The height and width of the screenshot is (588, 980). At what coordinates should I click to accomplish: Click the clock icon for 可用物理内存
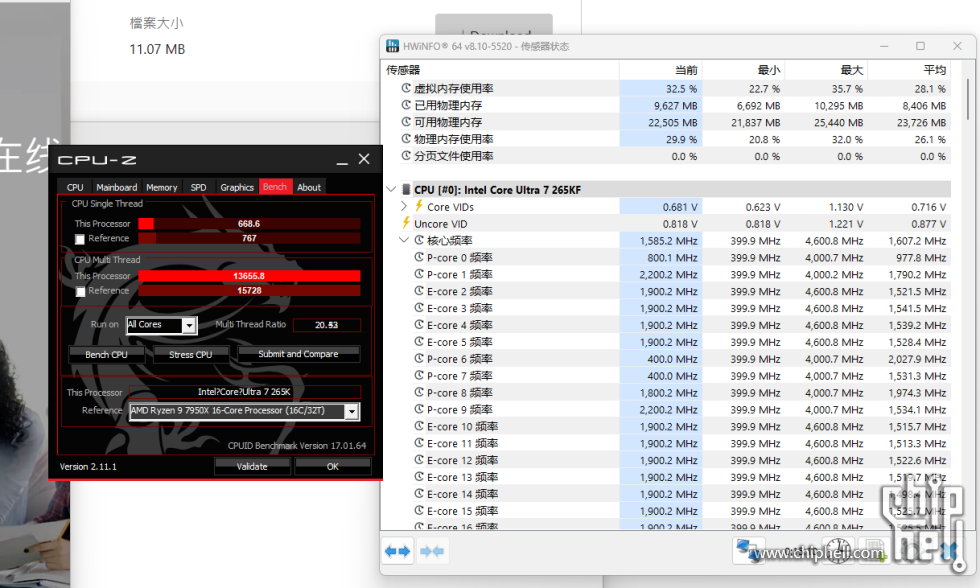(406, 122)
